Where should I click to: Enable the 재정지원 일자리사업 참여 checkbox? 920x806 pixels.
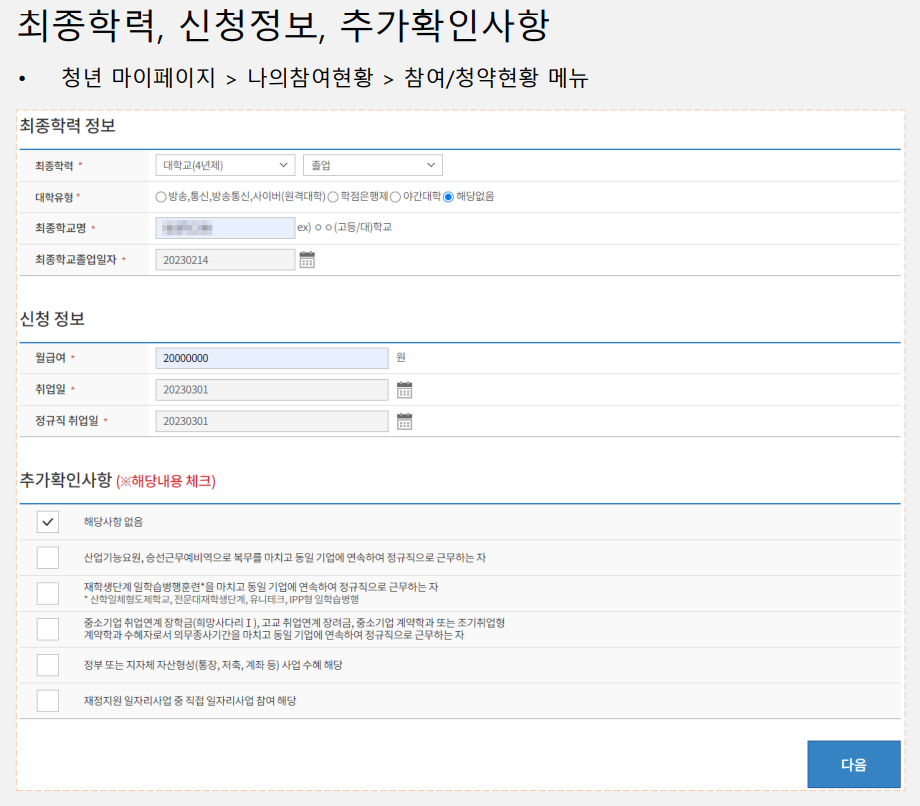coord(47,701)
